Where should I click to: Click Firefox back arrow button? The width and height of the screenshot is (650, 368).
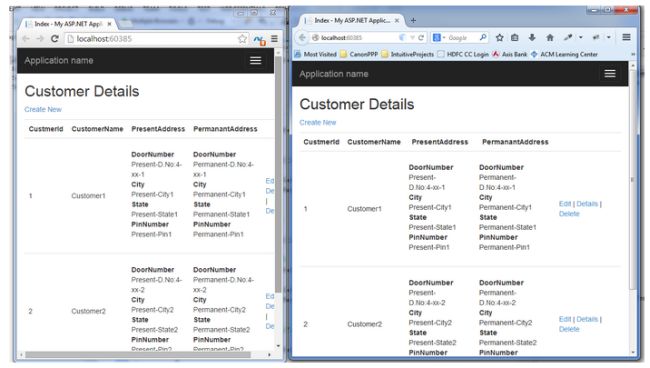click(x=302, y=38)
